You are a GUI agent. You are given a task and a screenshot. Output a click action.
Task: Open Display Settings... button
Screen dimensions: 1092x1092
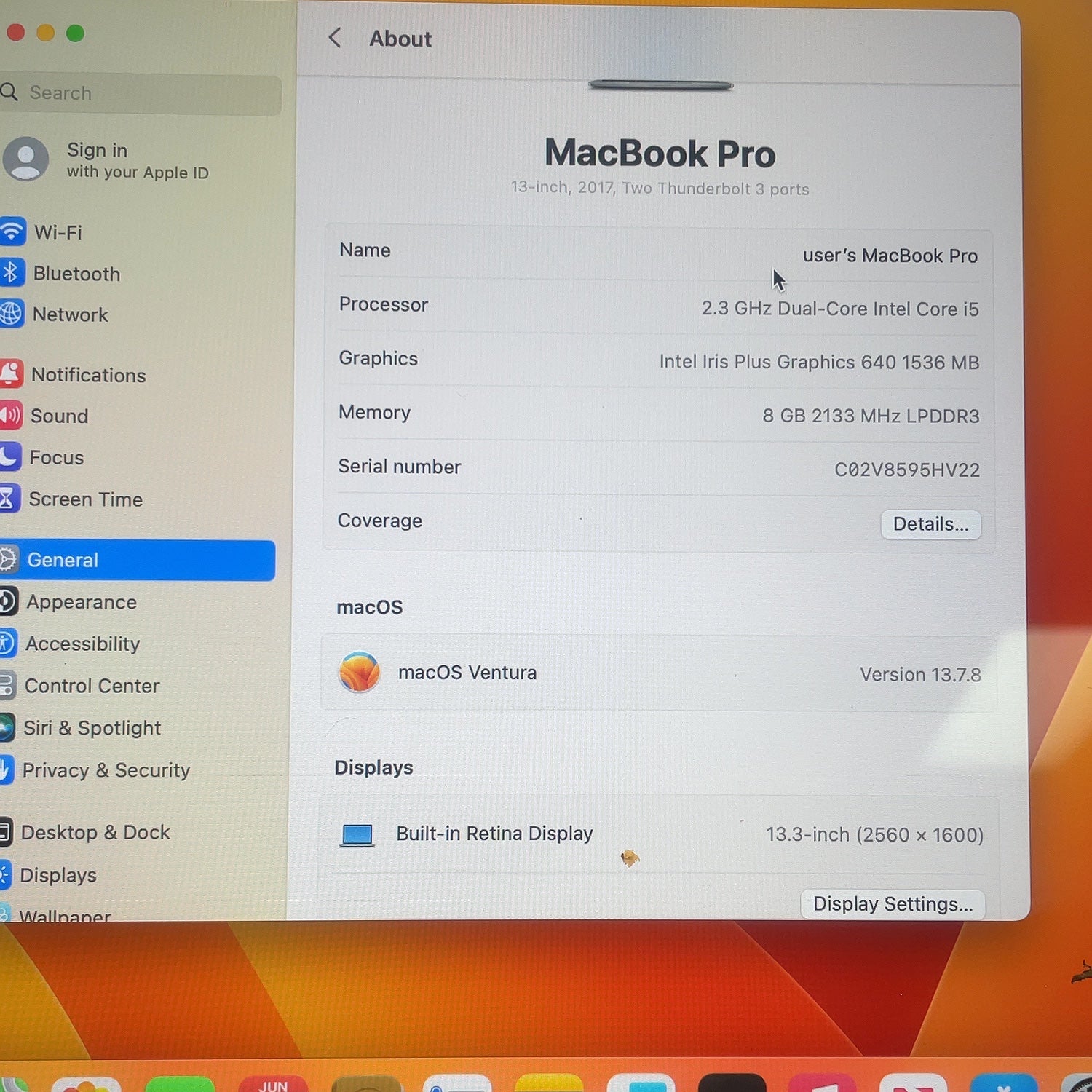893,903
